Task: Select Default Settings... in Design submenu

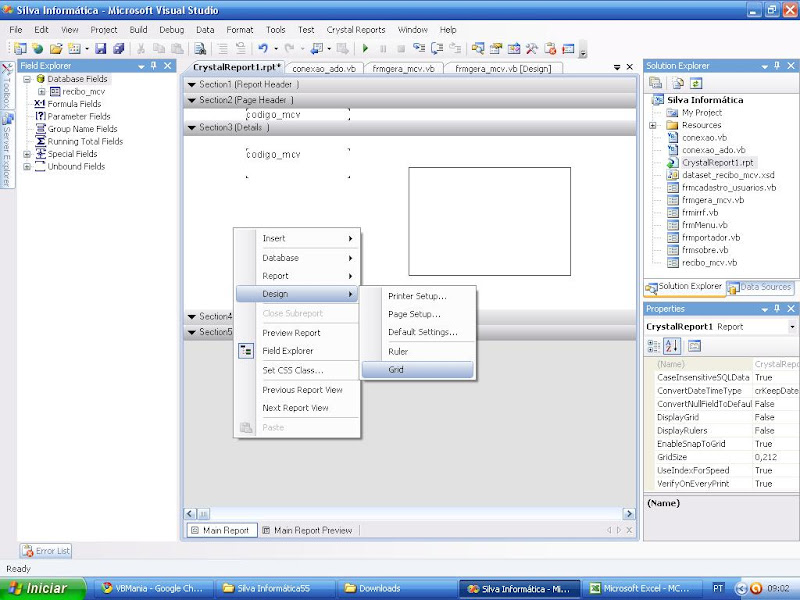Action: (417, 332)
